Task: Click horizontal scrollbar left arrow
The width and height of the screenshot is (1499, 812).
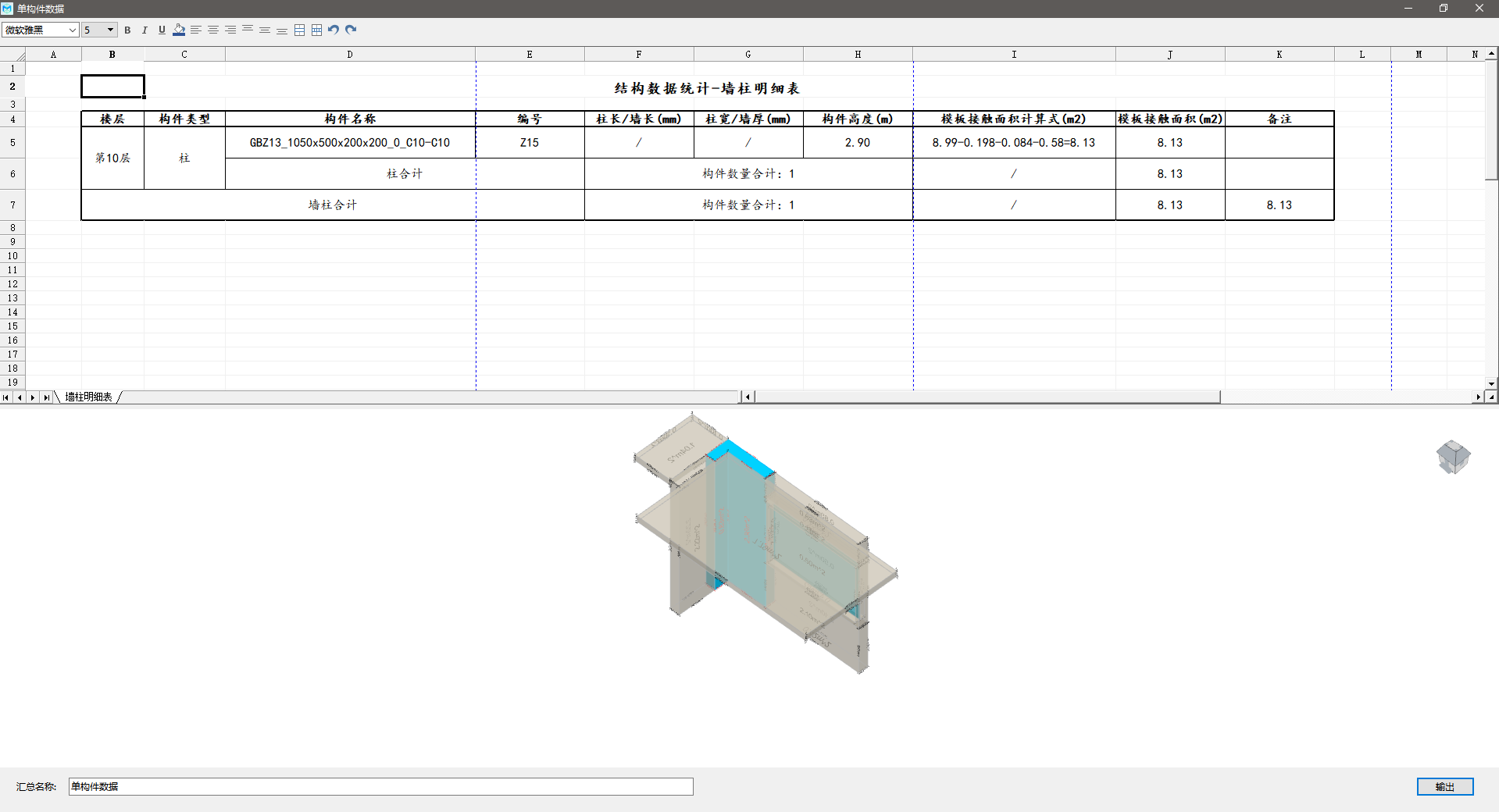Action: click(748, 397)
